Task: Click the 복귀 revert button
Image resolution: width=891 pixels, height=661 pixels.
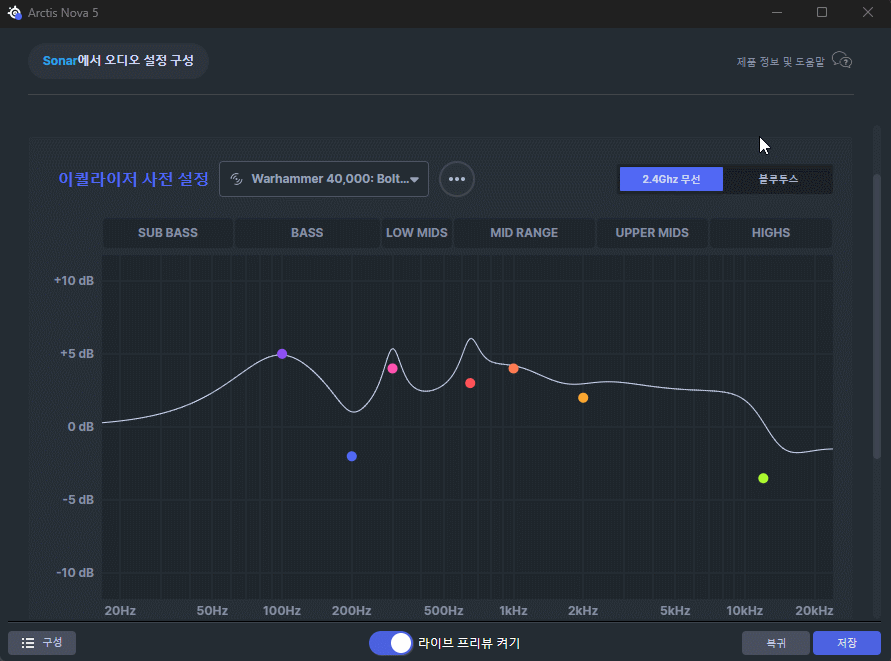Action: point(776,643)
